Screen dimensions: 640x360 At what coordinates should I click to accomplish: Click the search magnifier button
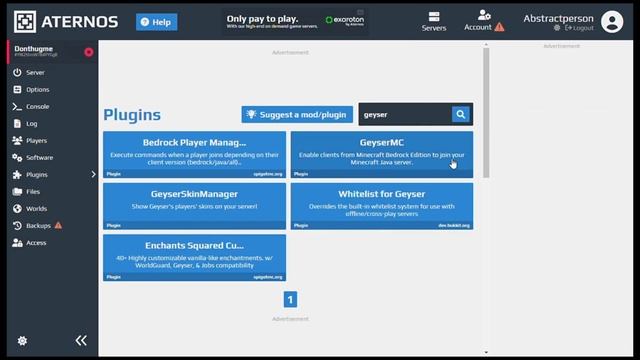point(460,115)
